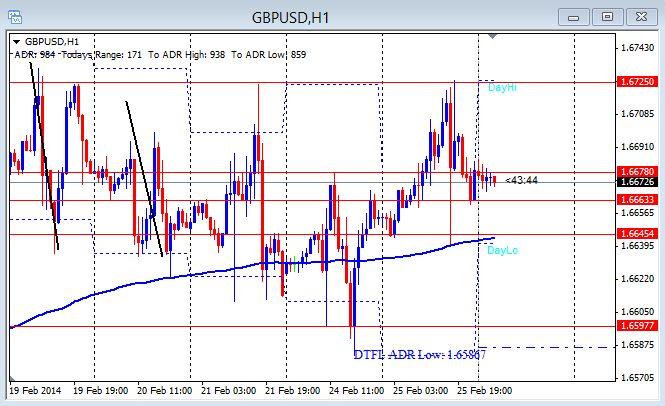Select the 1.66633 red price label
The image size is (665, 406).
click(x=638, y=199)
